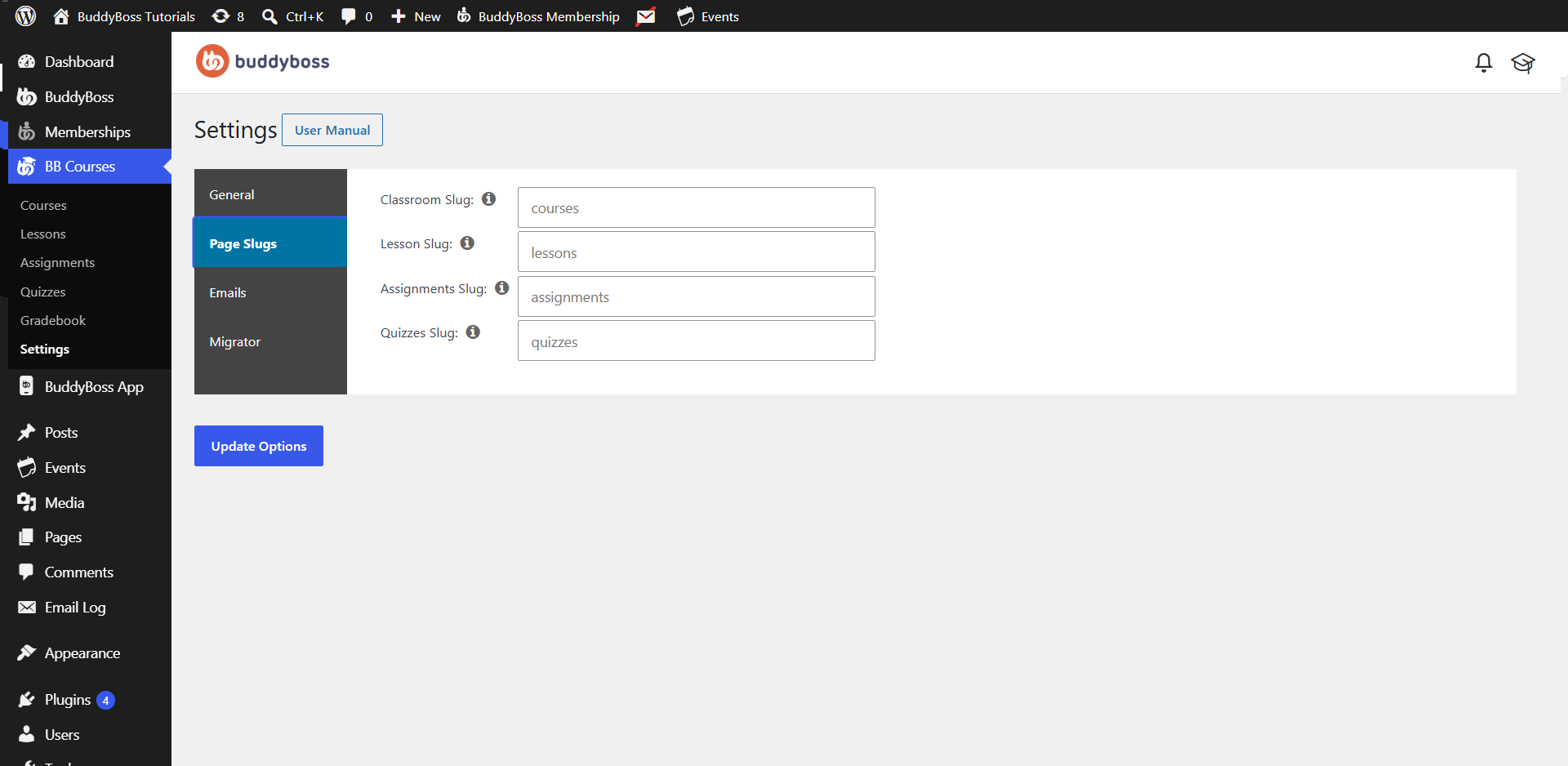1568x766 pixels.
Task: Show info tooltip for Assignments Slug
Action: tap(502, 287)
